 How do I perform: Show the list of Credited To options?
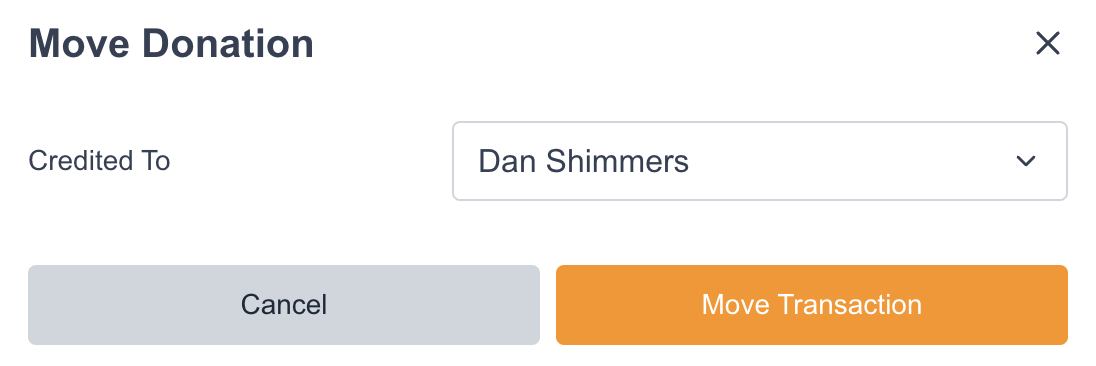[x=760, y=161]
